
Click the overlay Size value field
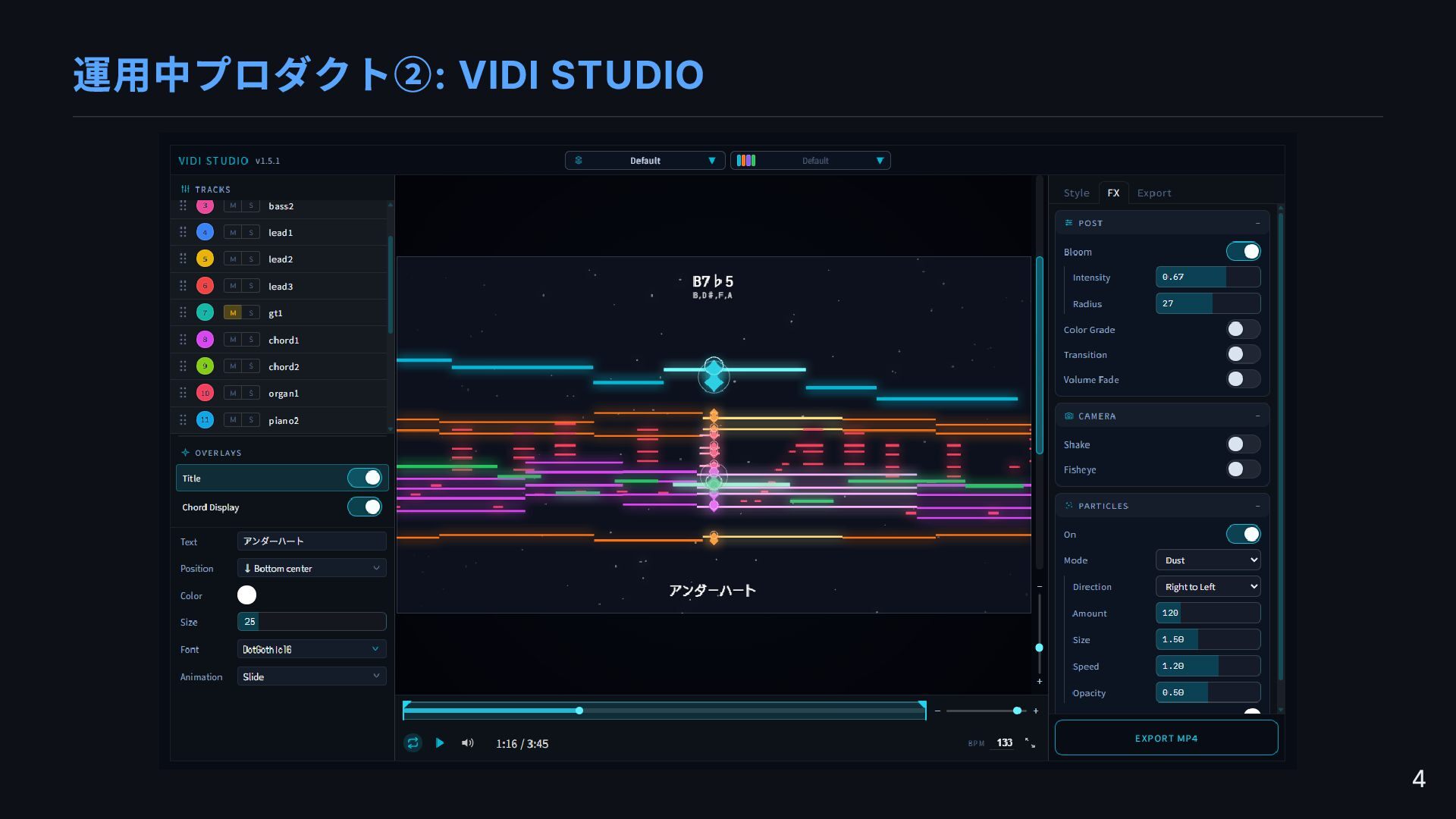tap(312, 622)
